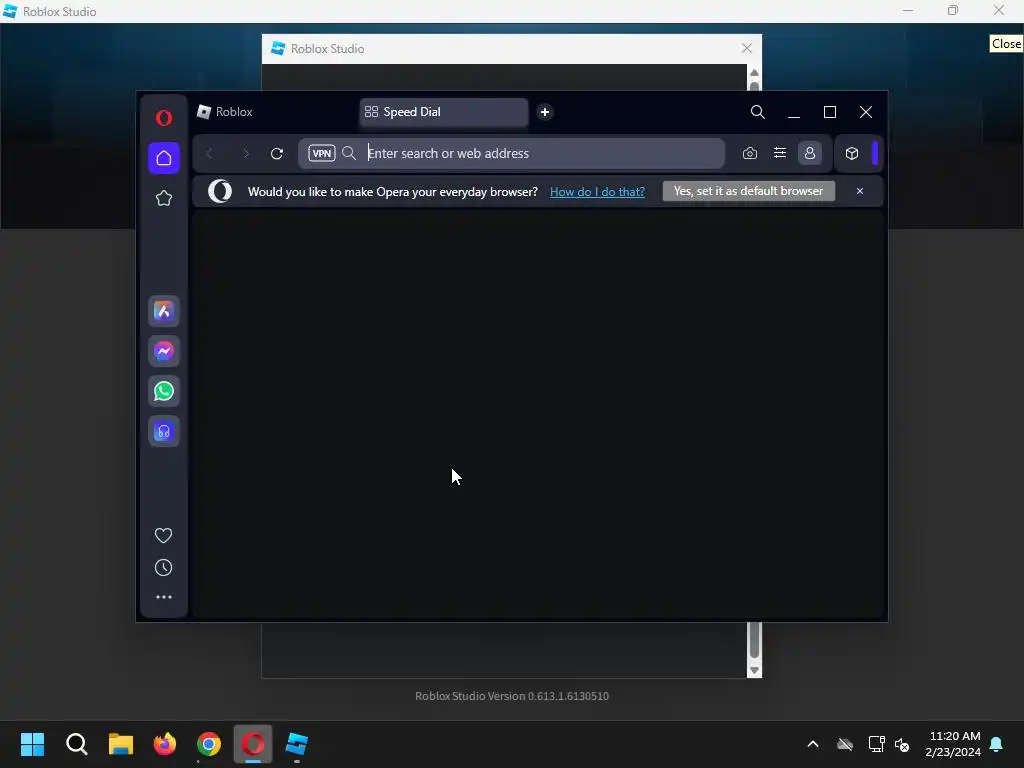Click Opera icon on the taskbar
This screenshot has height=768, width=1024.
[x=253, y=744]
